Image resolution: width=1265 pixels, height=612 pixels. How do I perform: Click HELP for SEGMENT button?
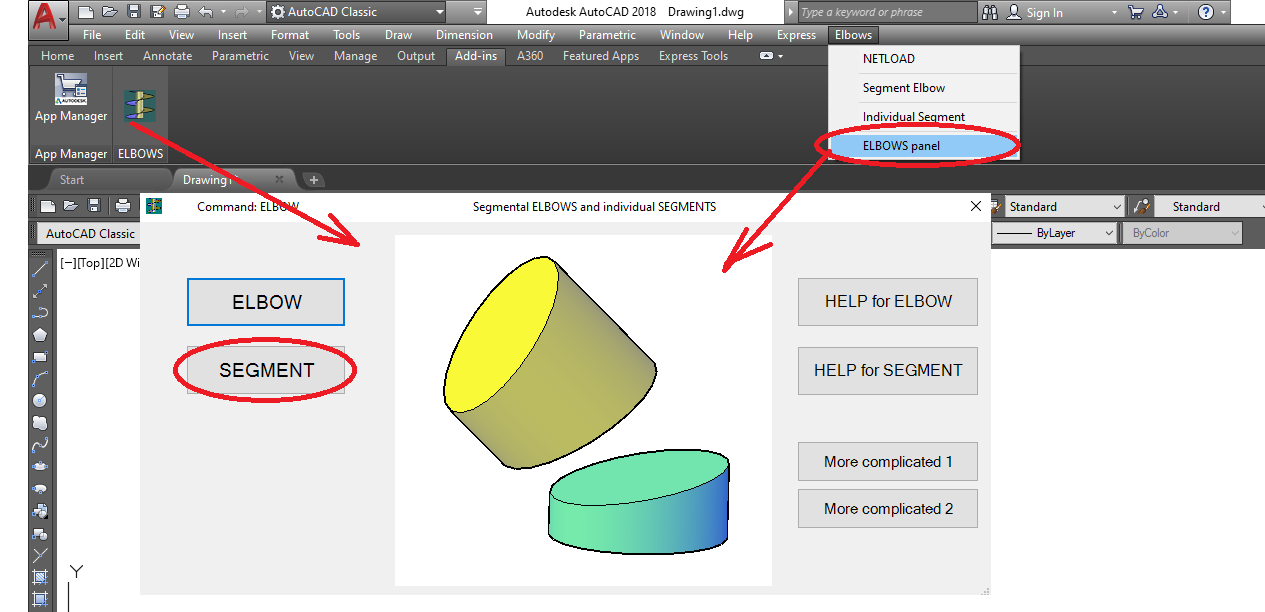click(x=888, y=370)
